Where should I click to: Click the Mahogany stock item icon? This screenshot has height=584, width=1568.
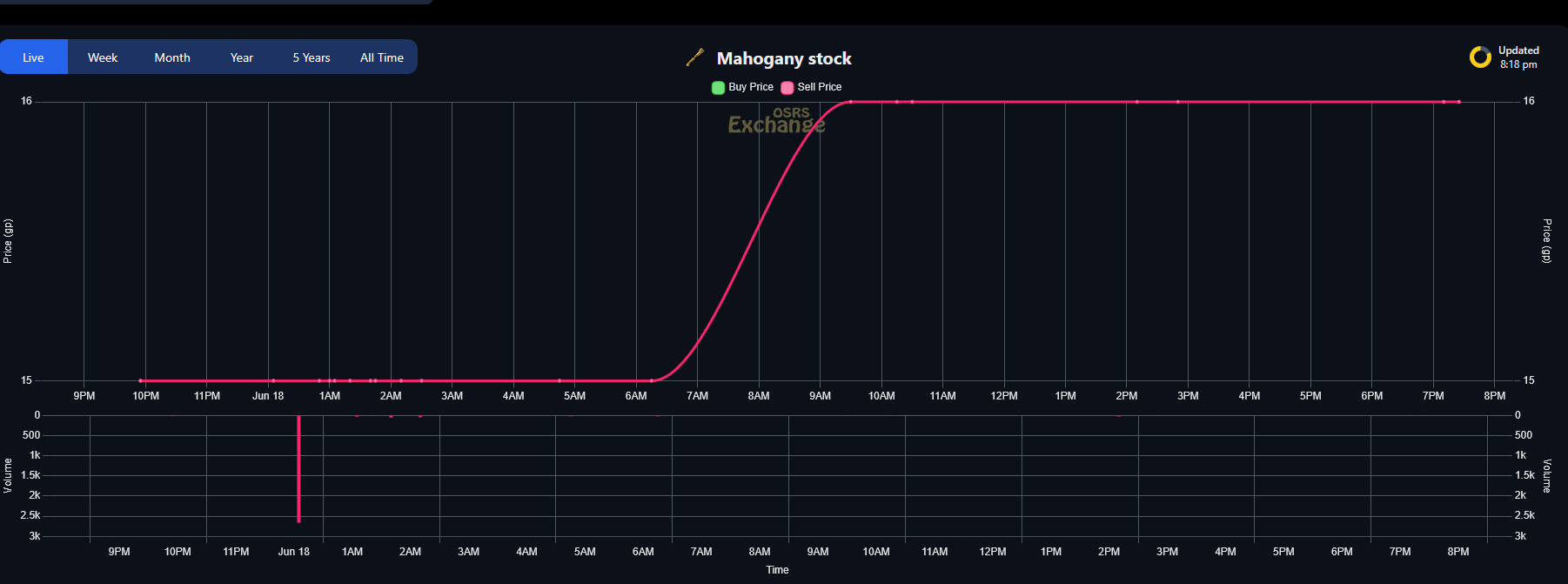(694, 57)
